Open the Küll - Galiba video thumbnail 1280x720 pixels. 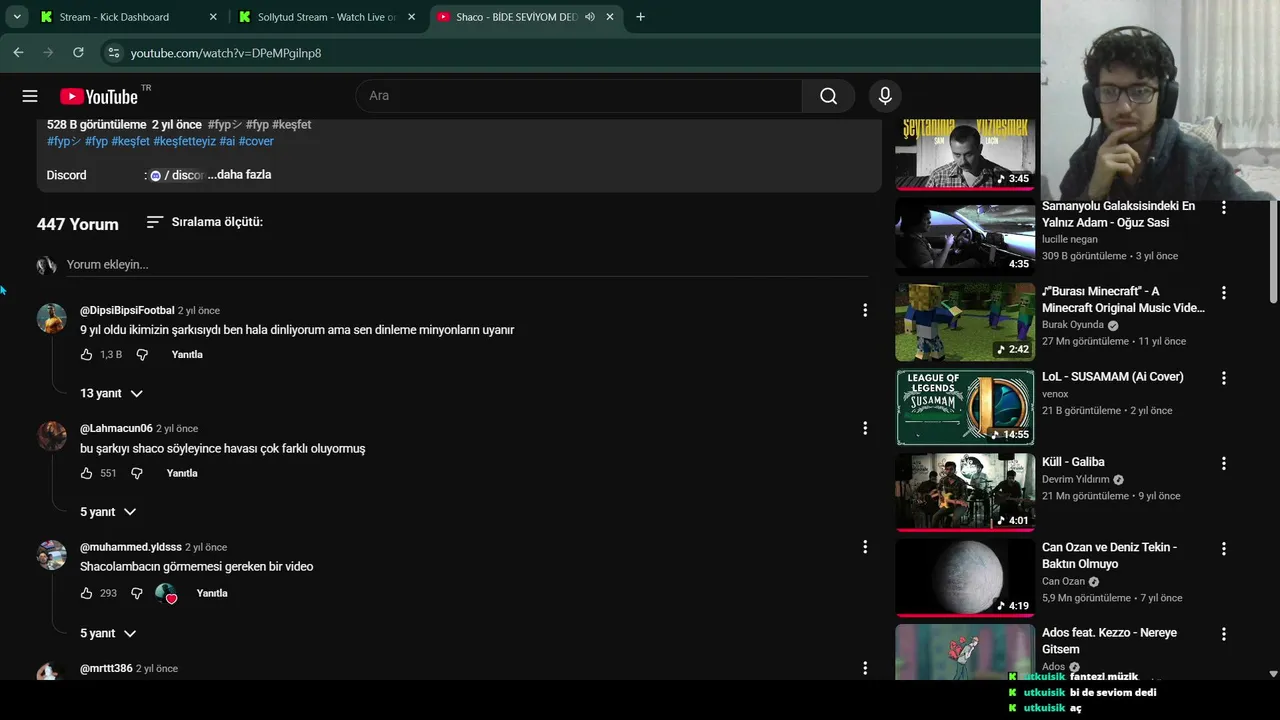click(x=965, y=492)
